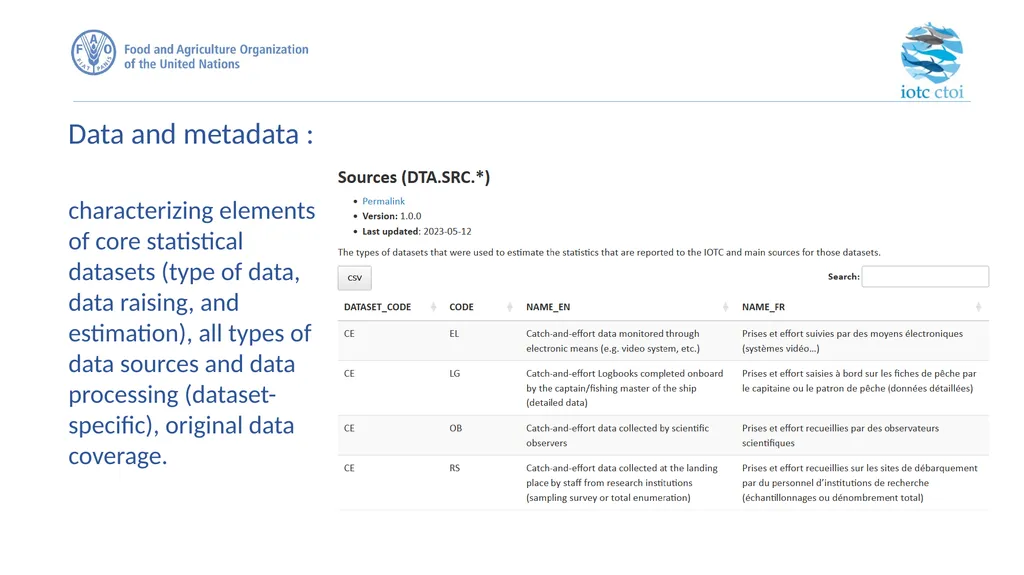This screenshot has width=1024, height=575.
Task: Click 'collected by scientific observers' English description
Action: pos(617,436)
